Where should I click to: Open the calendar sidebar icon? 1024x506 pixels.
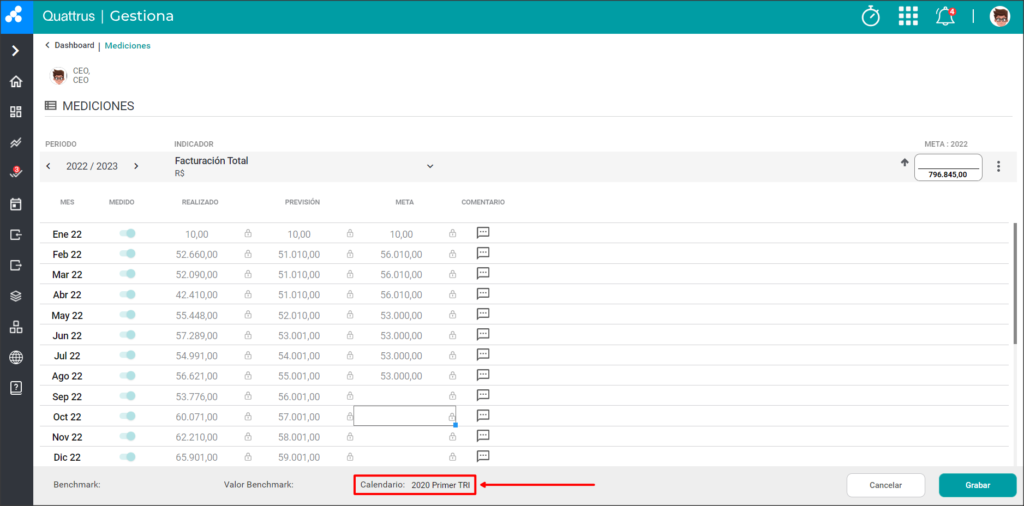point(16,204)
